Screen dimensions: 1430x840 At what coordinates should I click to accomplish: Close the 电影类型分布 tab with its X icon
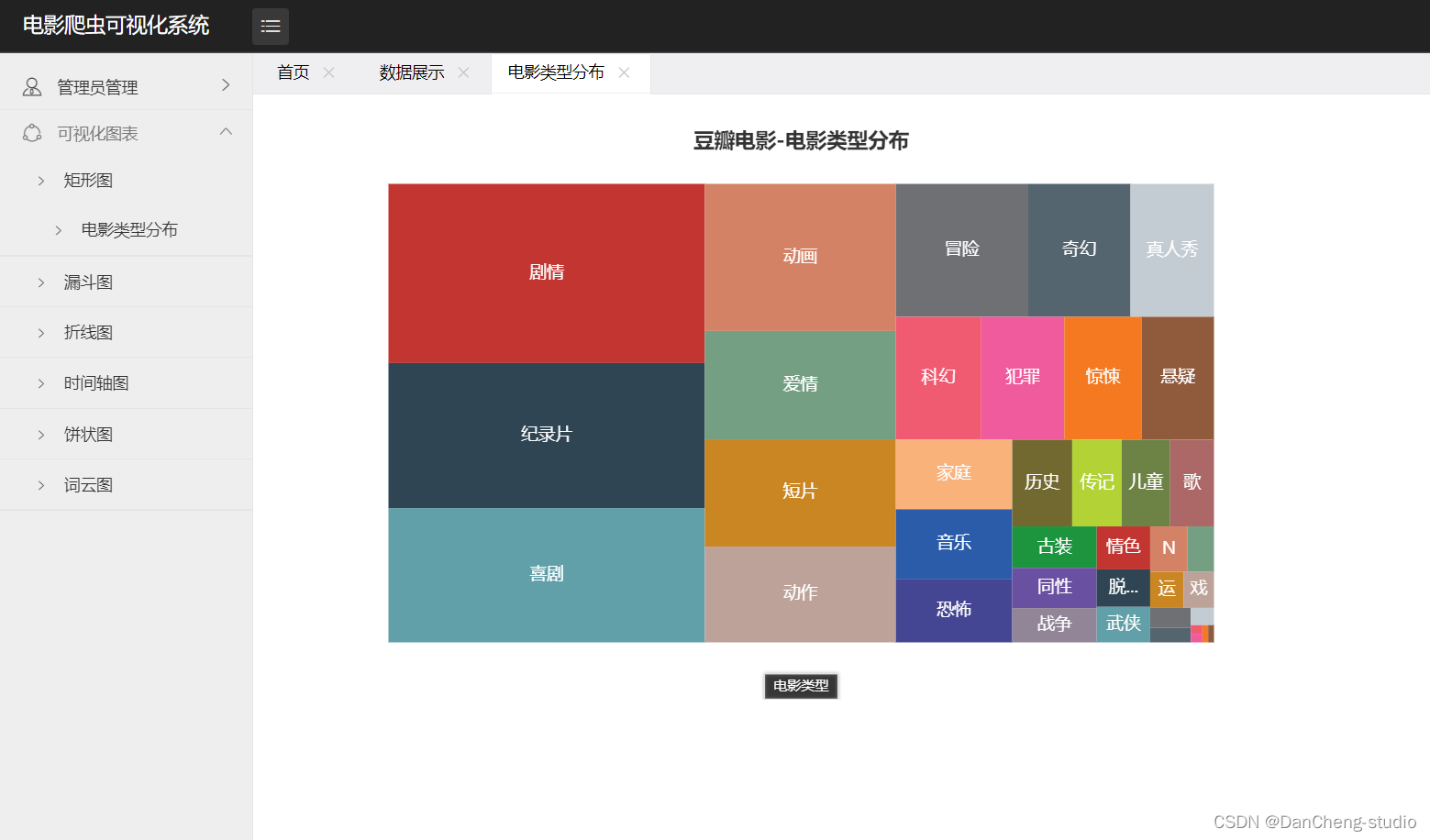click(x=624, y=72)
